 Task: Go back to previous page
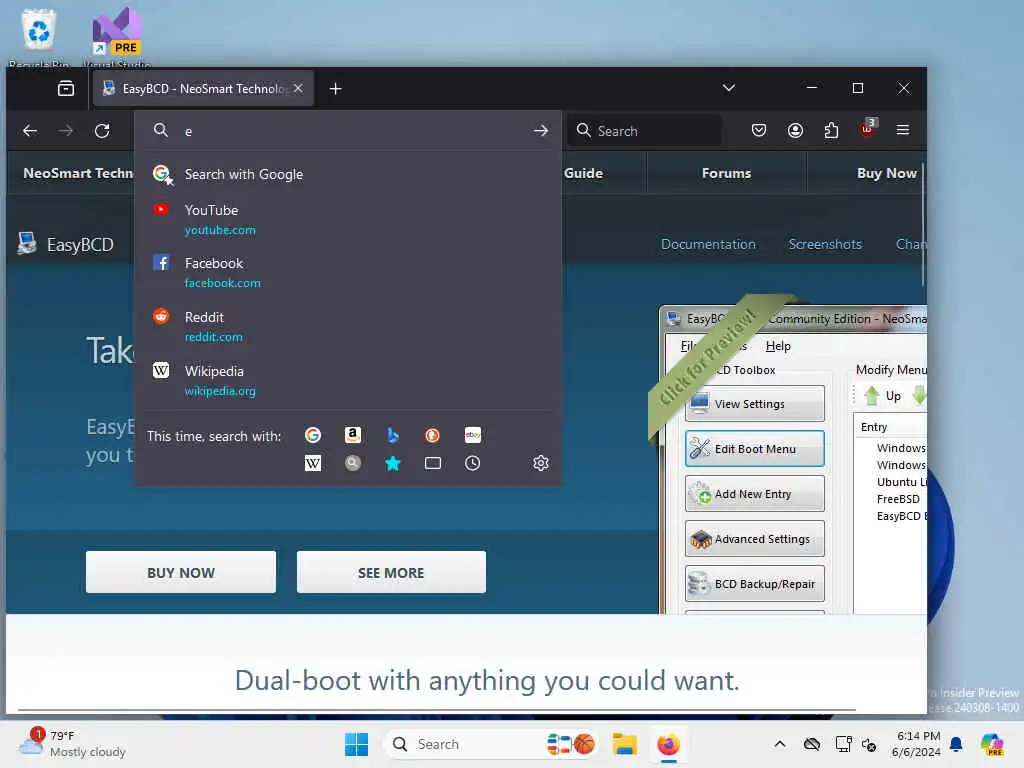tap(30, 131)
